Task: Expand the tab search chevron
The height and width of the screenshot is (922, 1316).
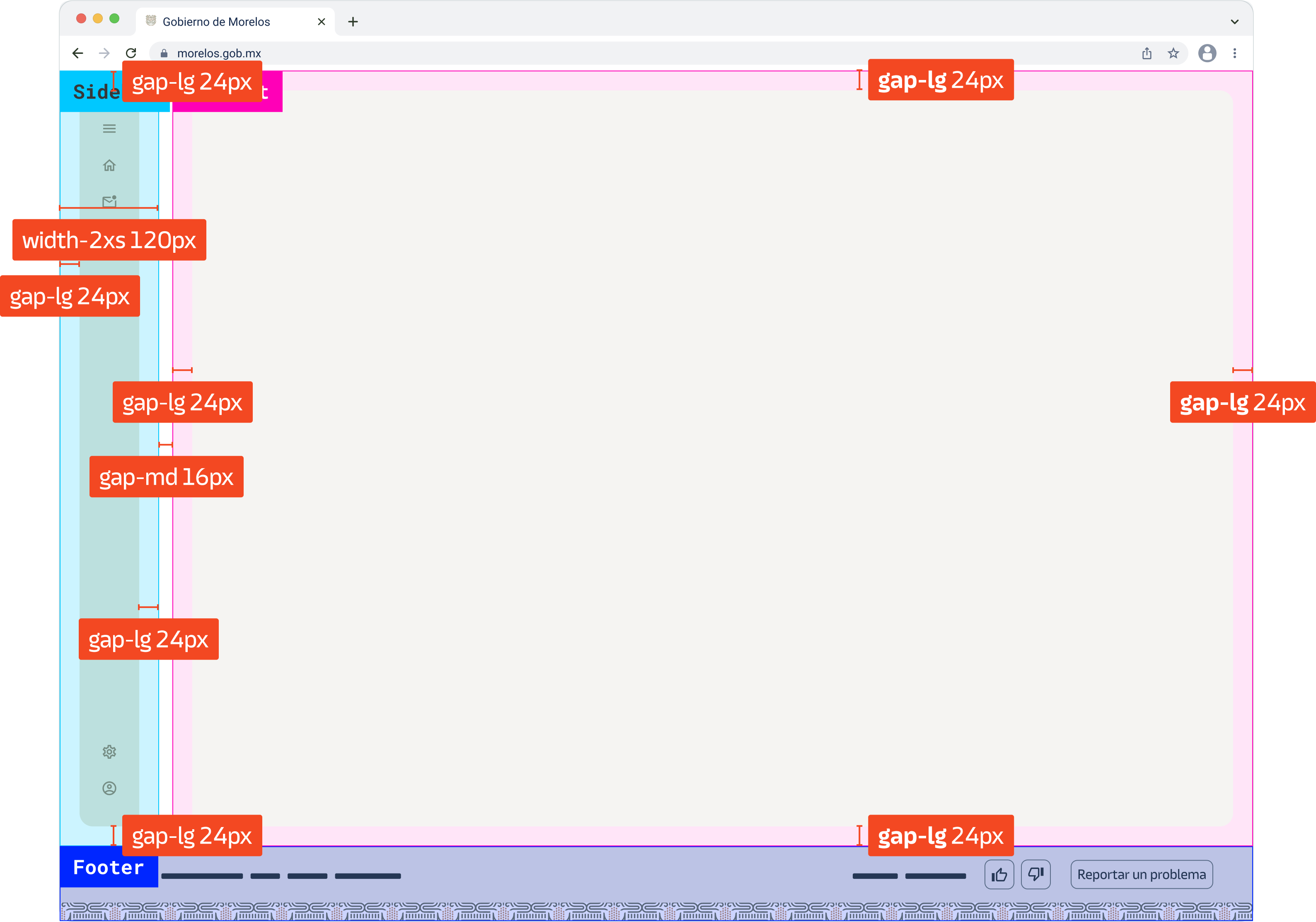Action: pyautogui.click(x=1235, y=22)
